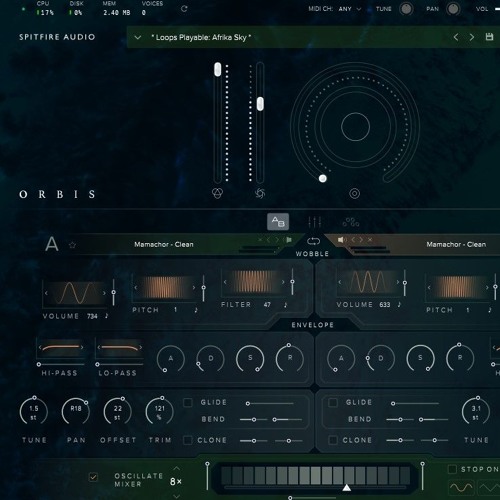The width and height of the screenshot is (500, 500).
Task: Click the Wobble link loop icon
Action: [x=313, y=241]
